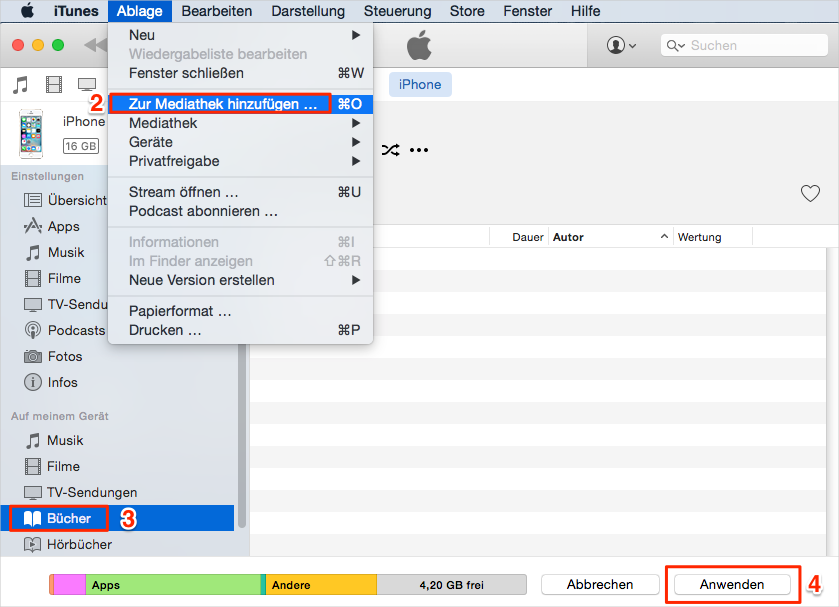839x607 pixels.
Task: Choose Drucken menu entry
Action: 240,330
